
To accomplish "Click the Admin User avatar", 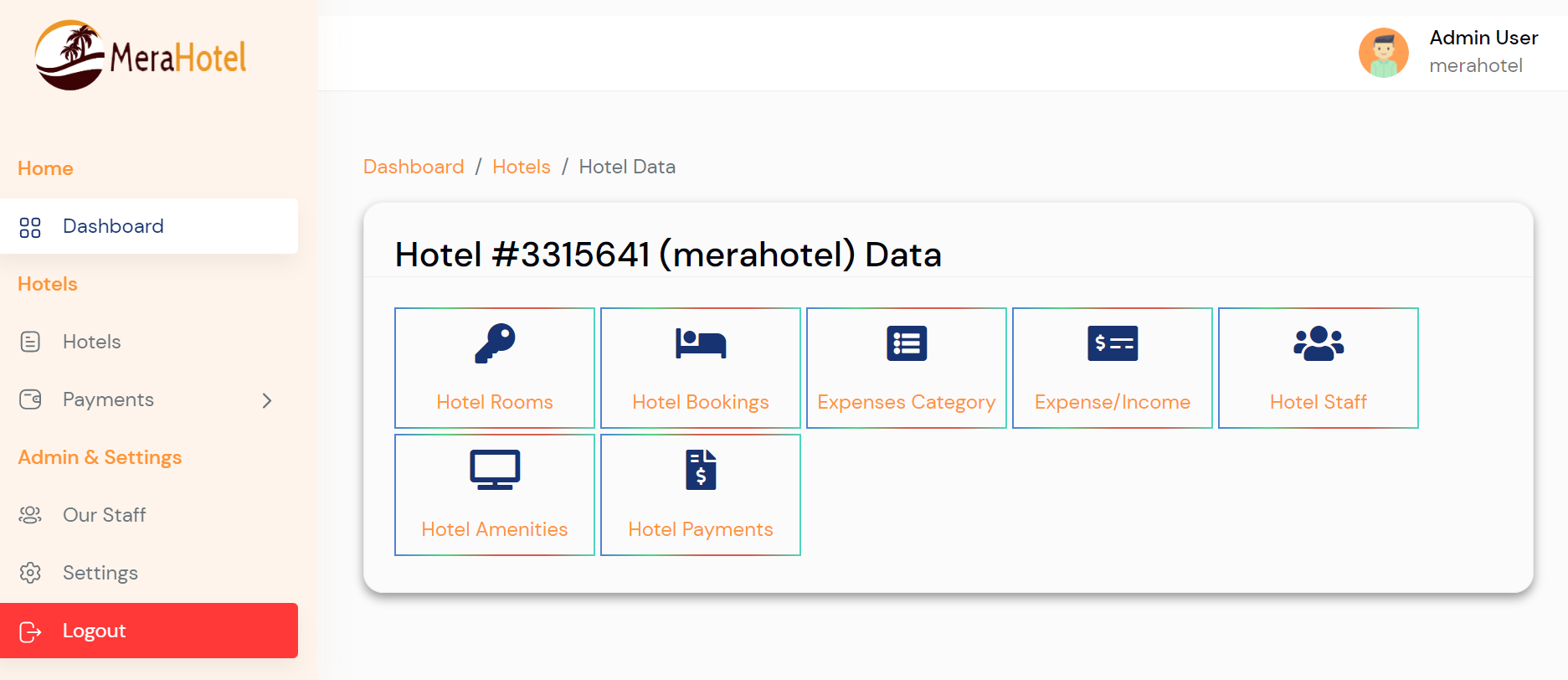I will click(1384, 53).
